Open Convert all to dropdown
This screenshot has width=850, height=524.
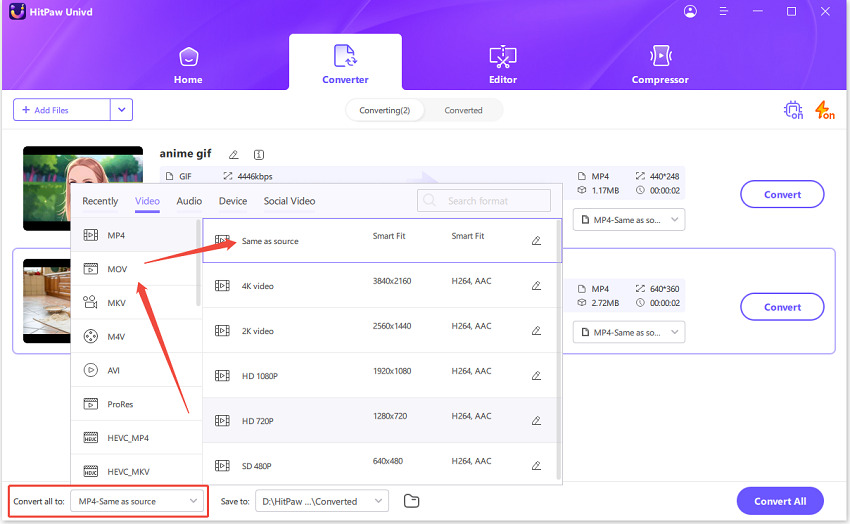[137, 501]
